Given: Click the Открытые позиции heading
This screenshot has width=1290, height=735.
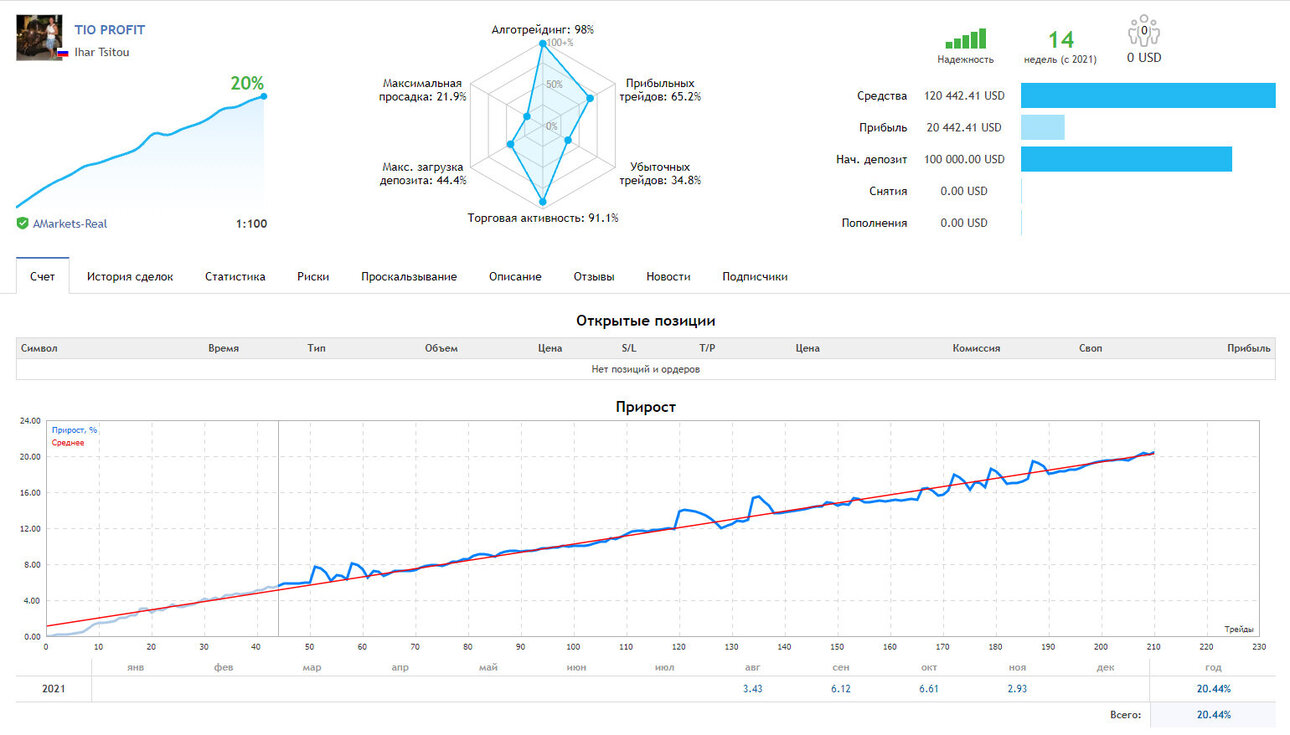Looking at the screenshot, I should [646, 321].
